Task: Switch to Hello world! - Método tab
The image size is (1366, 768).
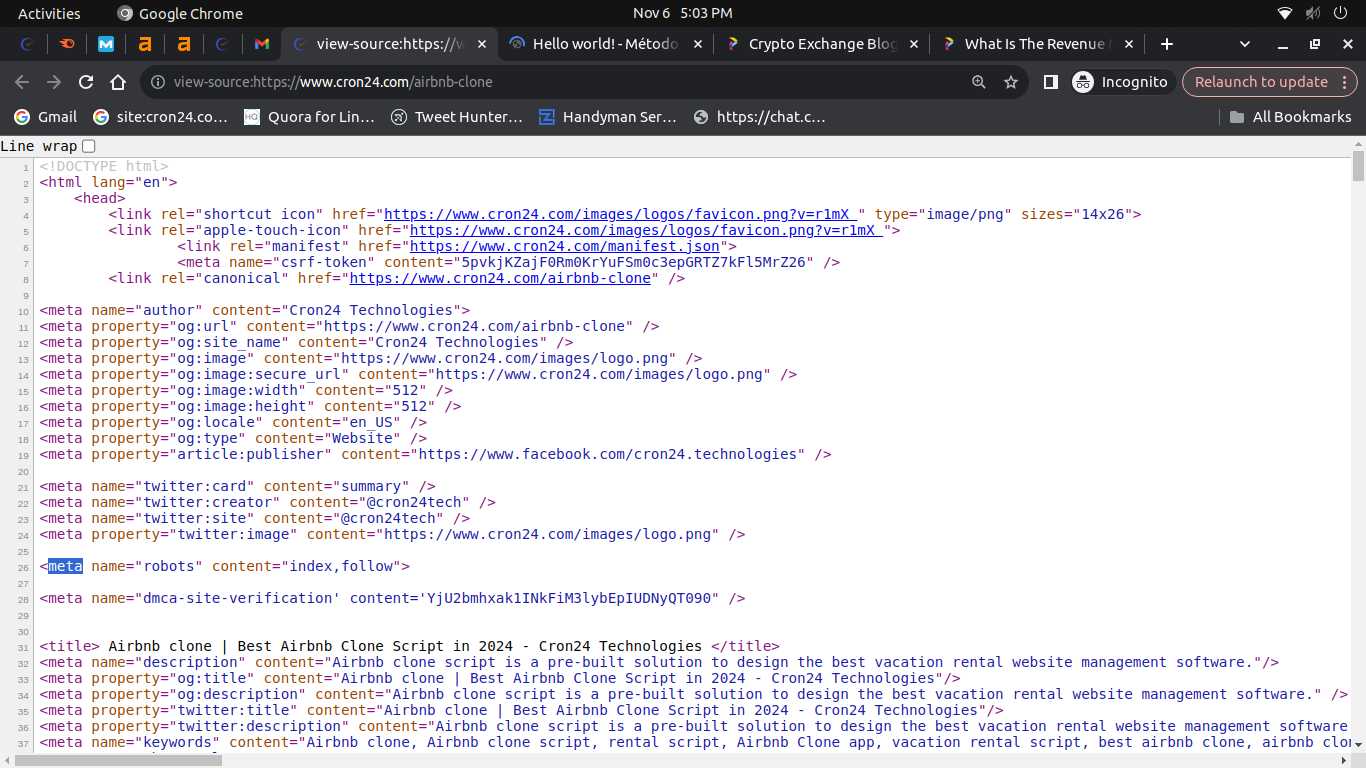Action: point(605,44)
